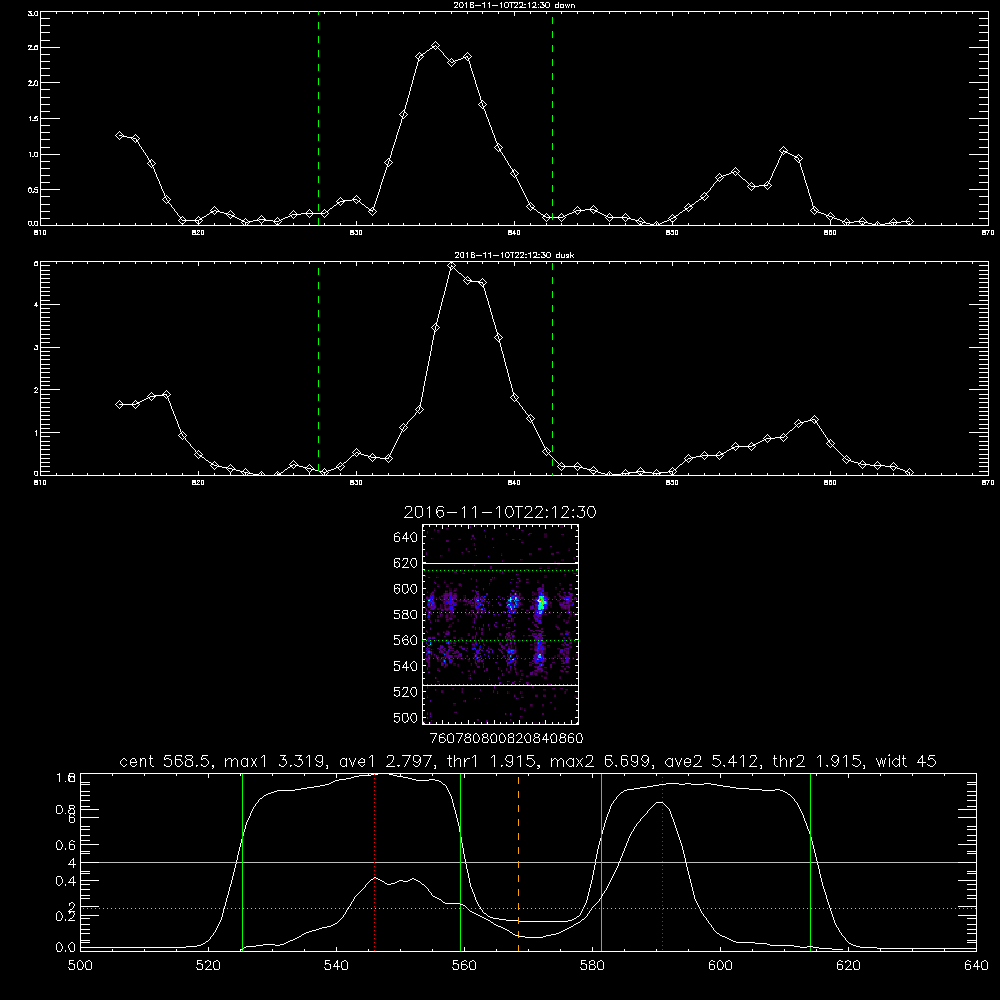1000x1000 pixels.
Task: Click the 520 label on bottom plot x-axis
Action: pos(208,965)
